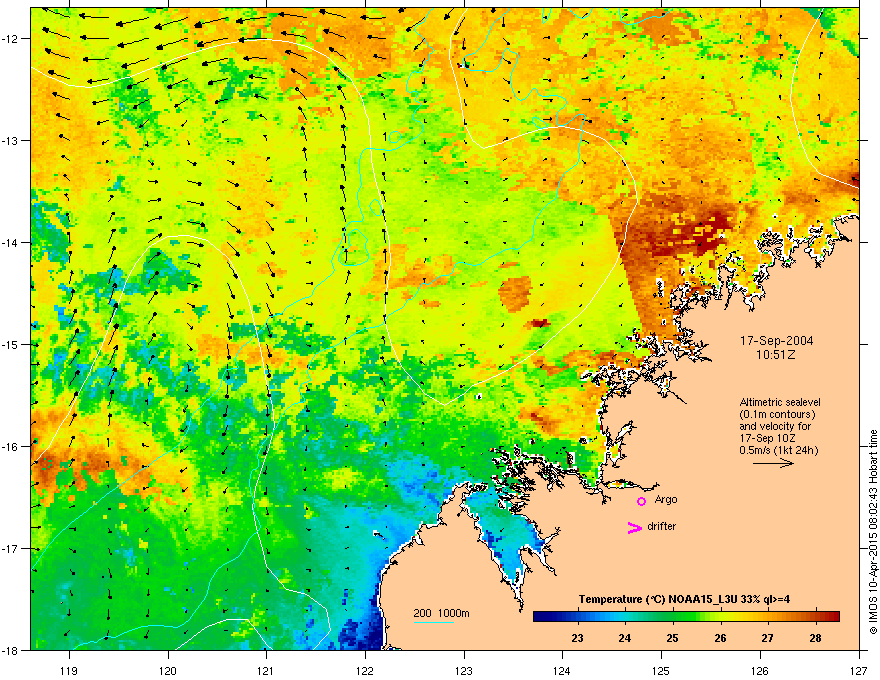
Task: Click the longitude label 124
Action: [x=562, y=670]
